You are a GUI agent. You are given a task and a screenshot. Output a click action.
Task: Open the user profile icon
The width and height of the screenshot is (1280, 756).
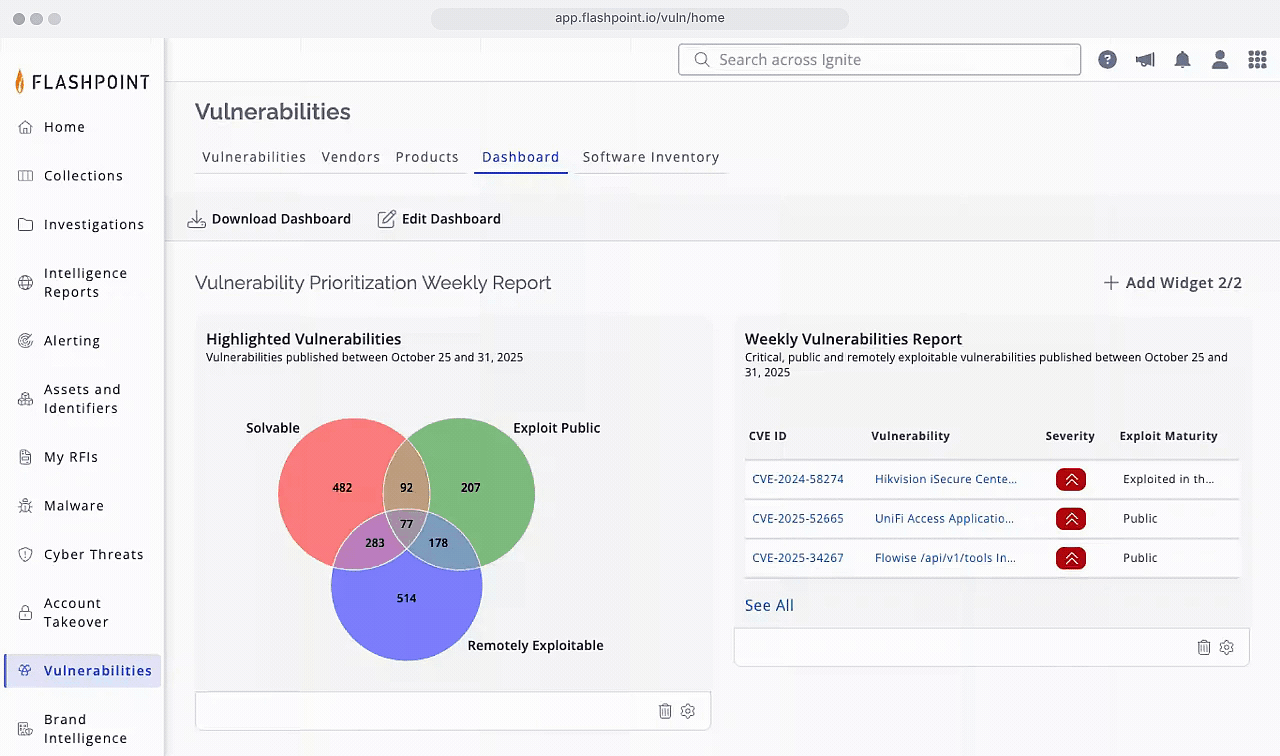click(1220, 60)
